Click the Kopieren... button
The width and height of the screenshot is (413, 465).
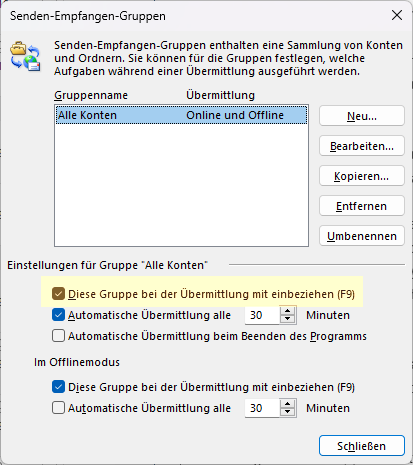[362, 176]
